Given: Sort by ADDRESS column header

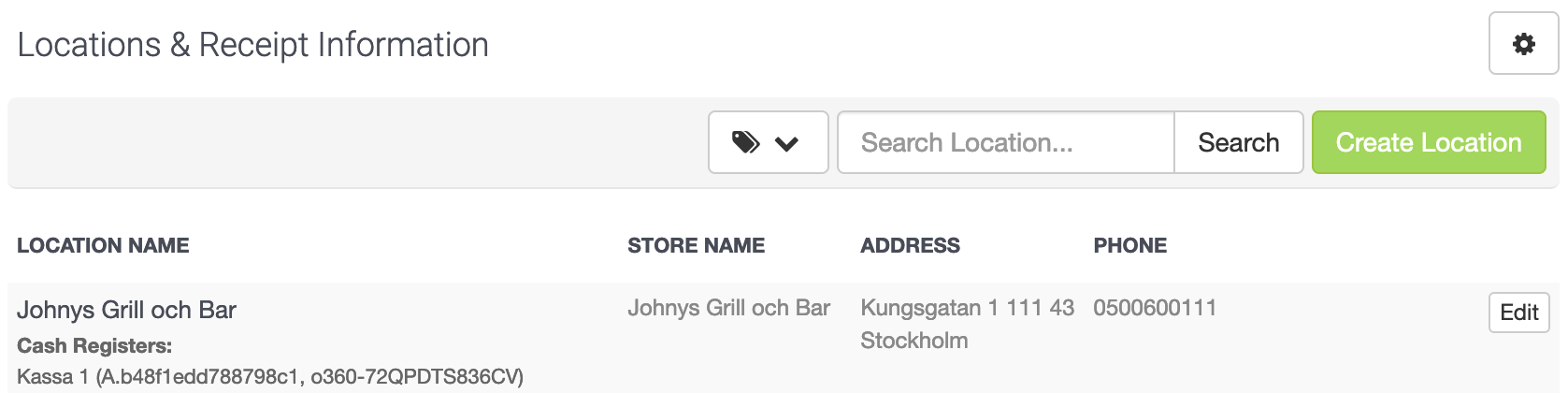Looking at the screenshot, I should (910, 245).
